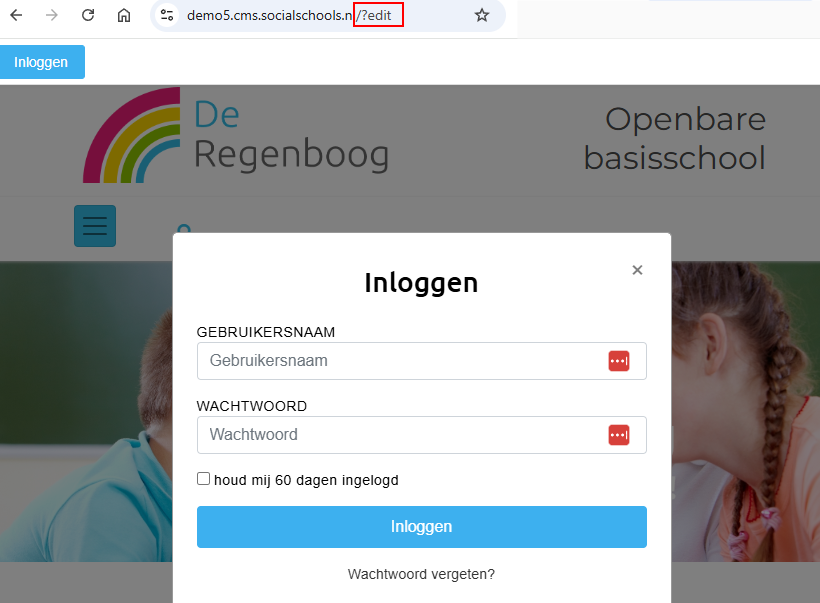This screenshot has width=820, height=603.
Task: Follow the Wachtwoord vergeten? link
Action: click(x=421, y=574)
